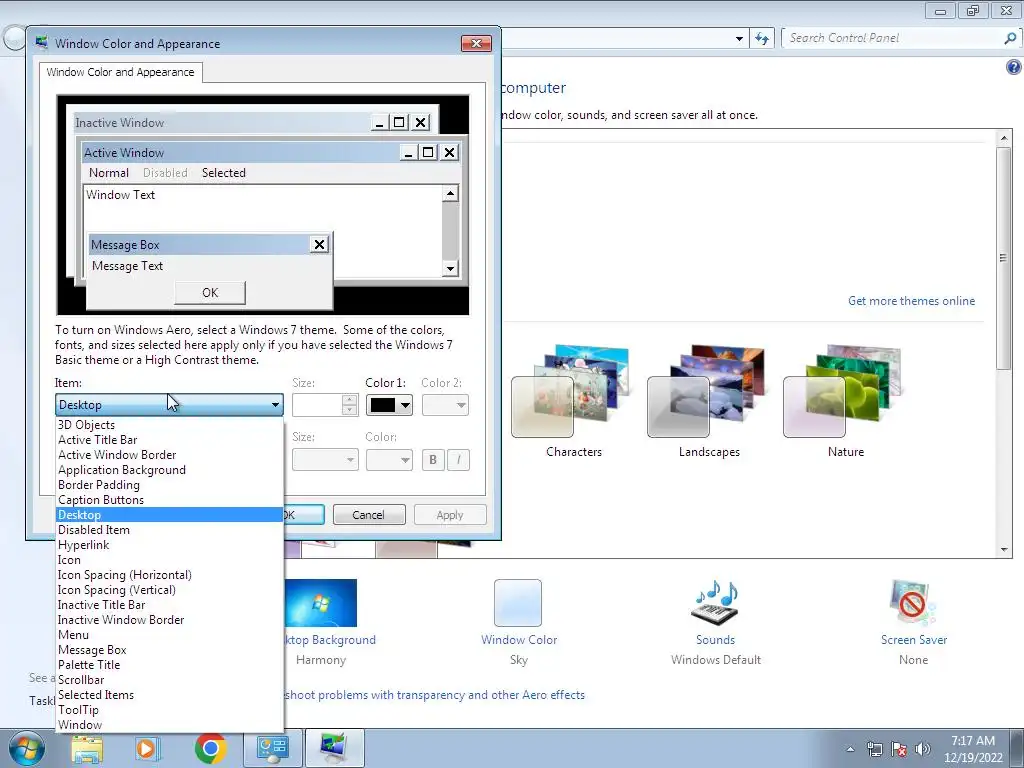Click the Personalization taskbar icon

[334, 748]
